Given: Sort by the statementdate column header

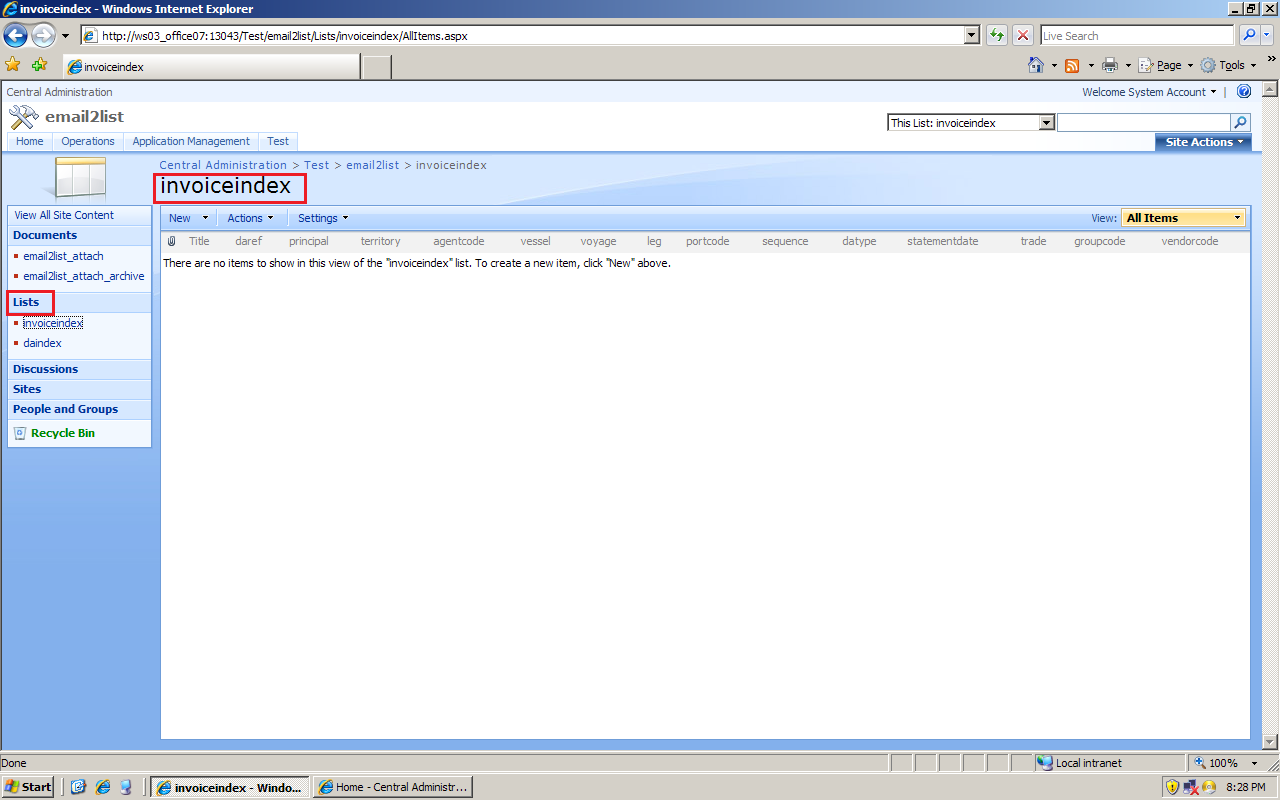Looking at the screenshot, I should pos(943,241).
